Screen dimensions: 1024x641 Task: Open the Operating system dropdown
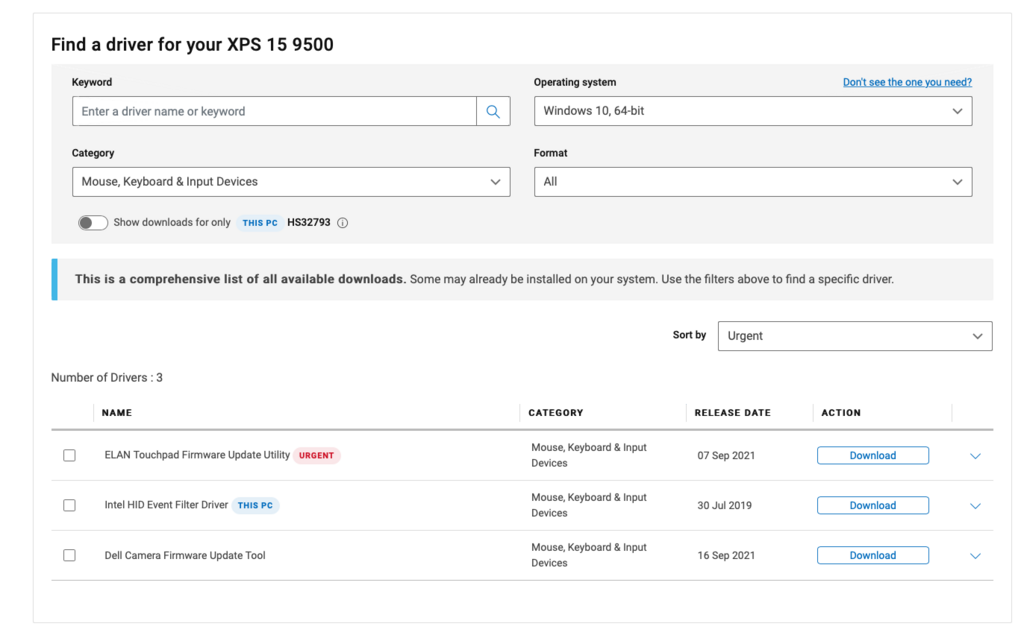tap(752, 111)
